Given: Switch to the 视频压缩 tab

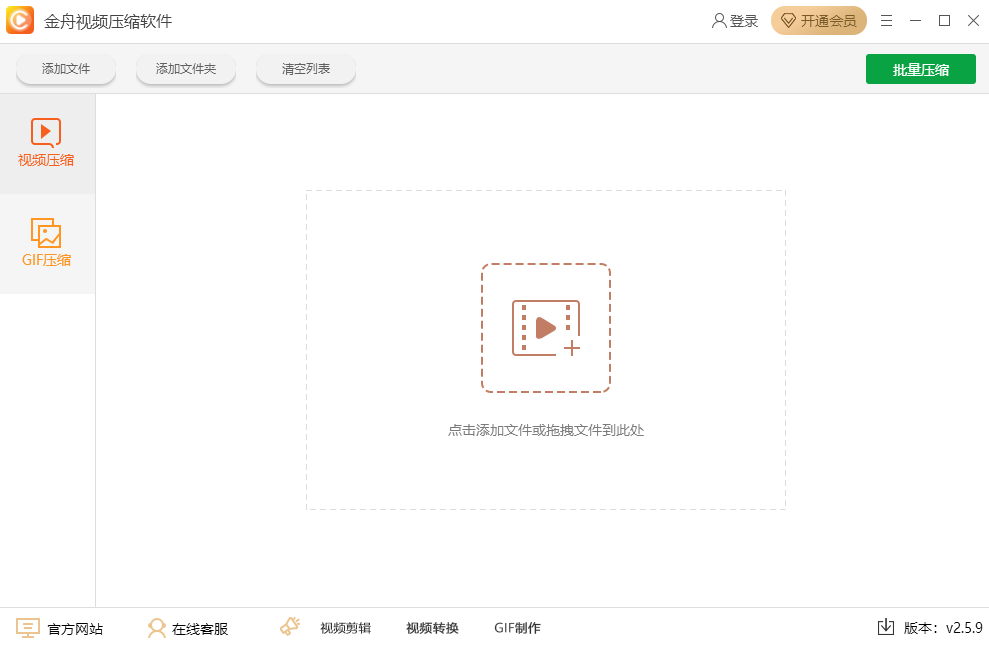Looking at the screenshot, I should (x=47, y=143).
